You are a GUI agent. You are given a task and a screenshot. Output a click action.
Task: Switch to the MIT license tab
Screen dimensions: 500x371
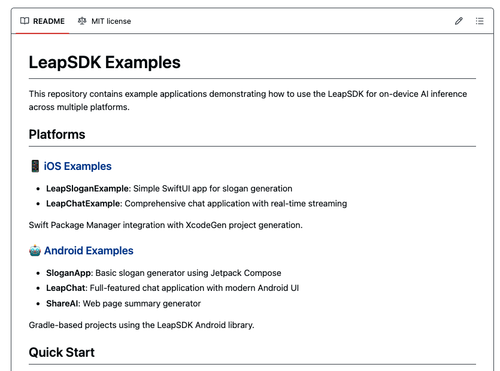(x=105, y=21)
